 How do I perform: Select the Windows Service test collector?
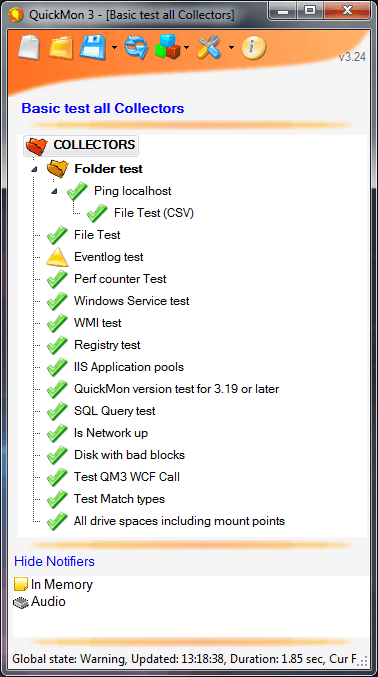132,301
